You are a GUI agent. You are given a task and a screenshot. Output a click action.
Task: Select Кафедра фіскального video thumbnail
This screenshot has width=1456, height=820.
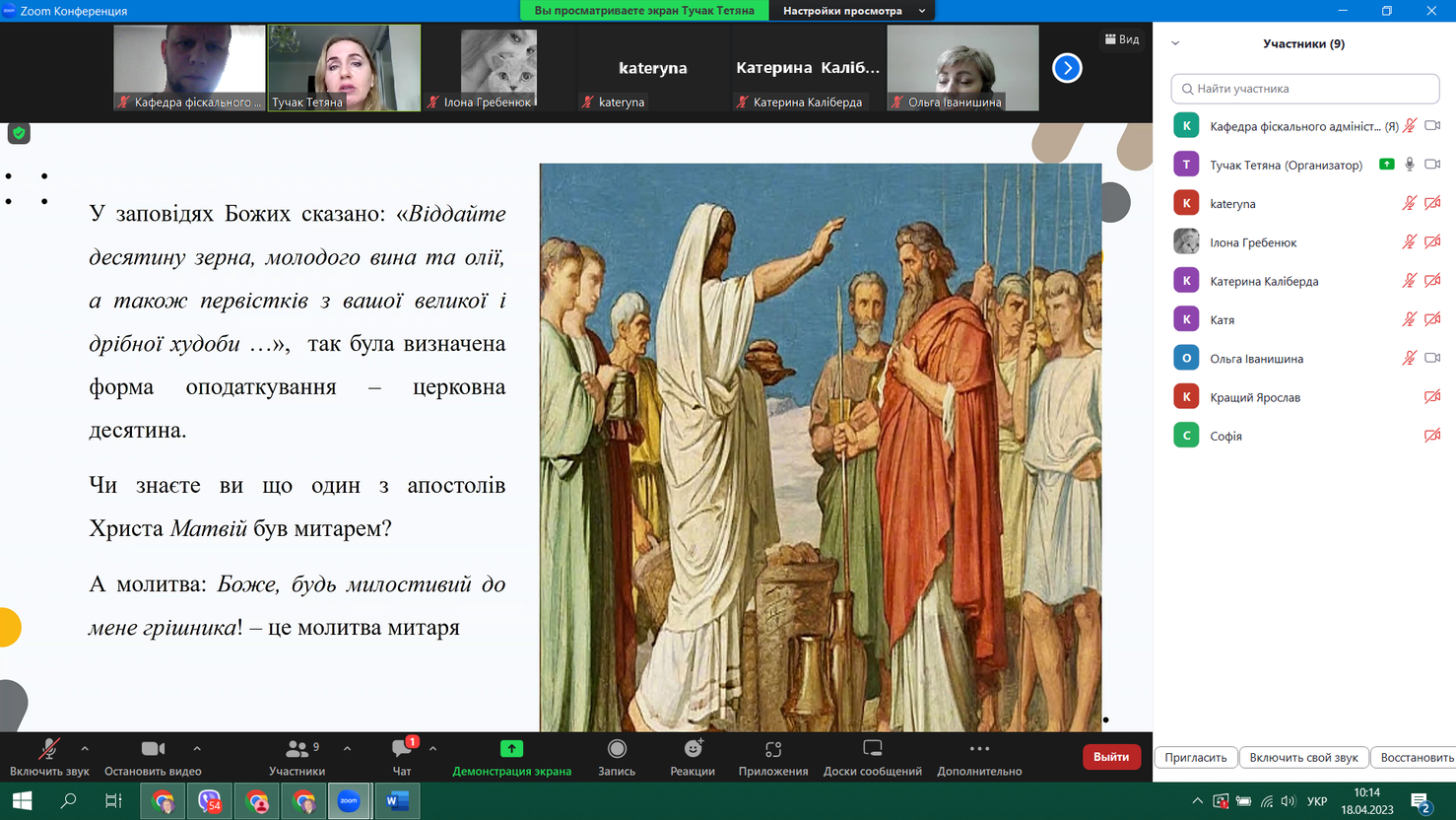point(189,68)
